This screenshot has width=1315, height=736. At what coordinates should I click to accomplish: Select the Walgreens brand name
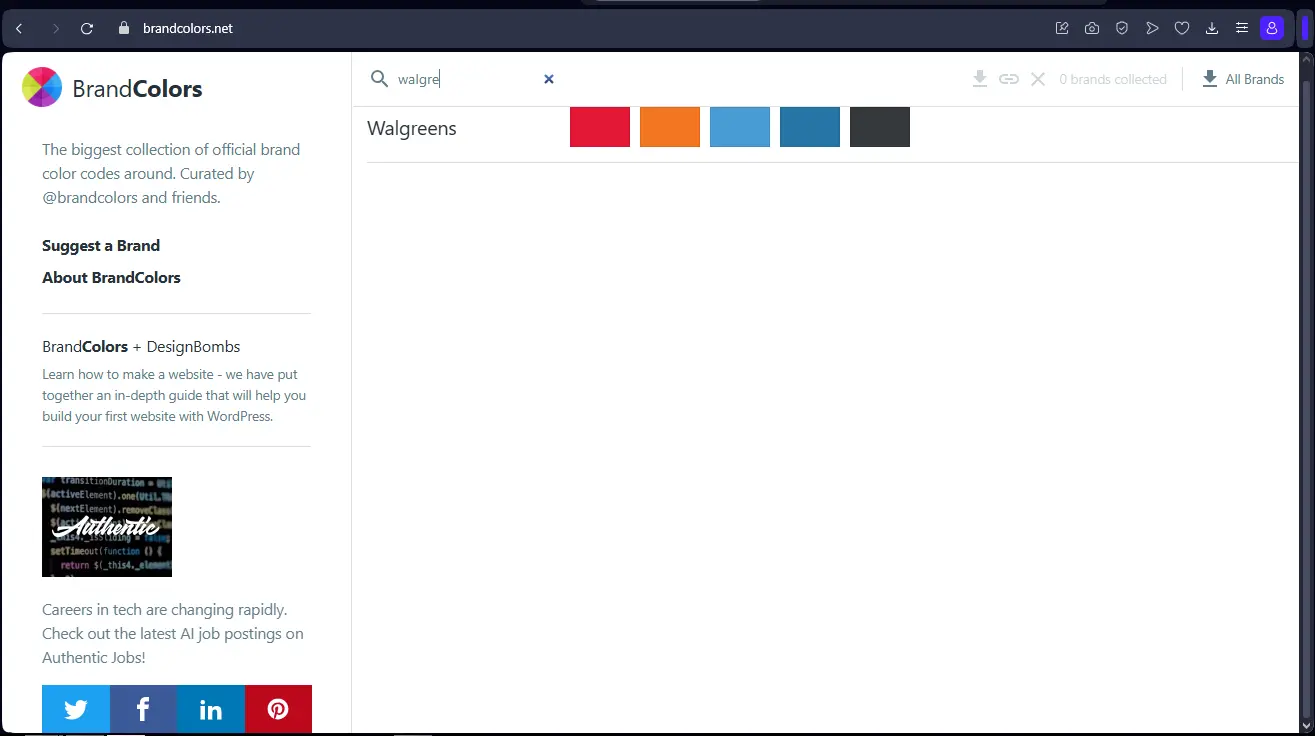(x=412, y=128)
